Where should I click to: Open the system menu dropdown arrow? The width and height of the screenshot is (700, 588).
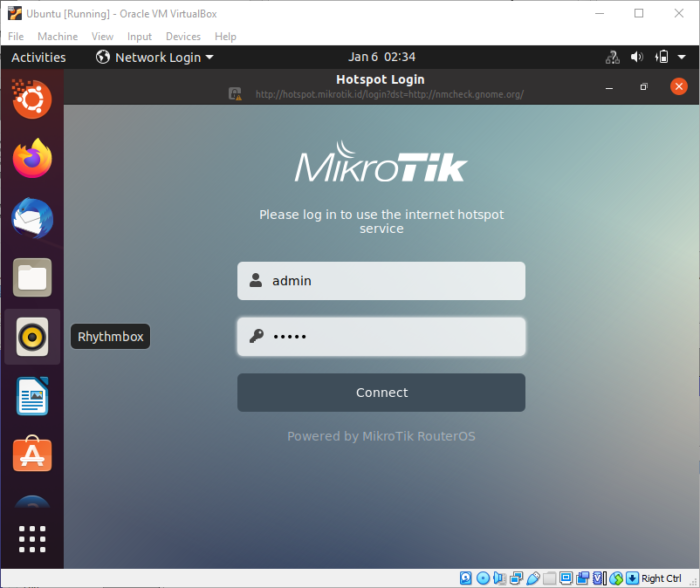681,57
